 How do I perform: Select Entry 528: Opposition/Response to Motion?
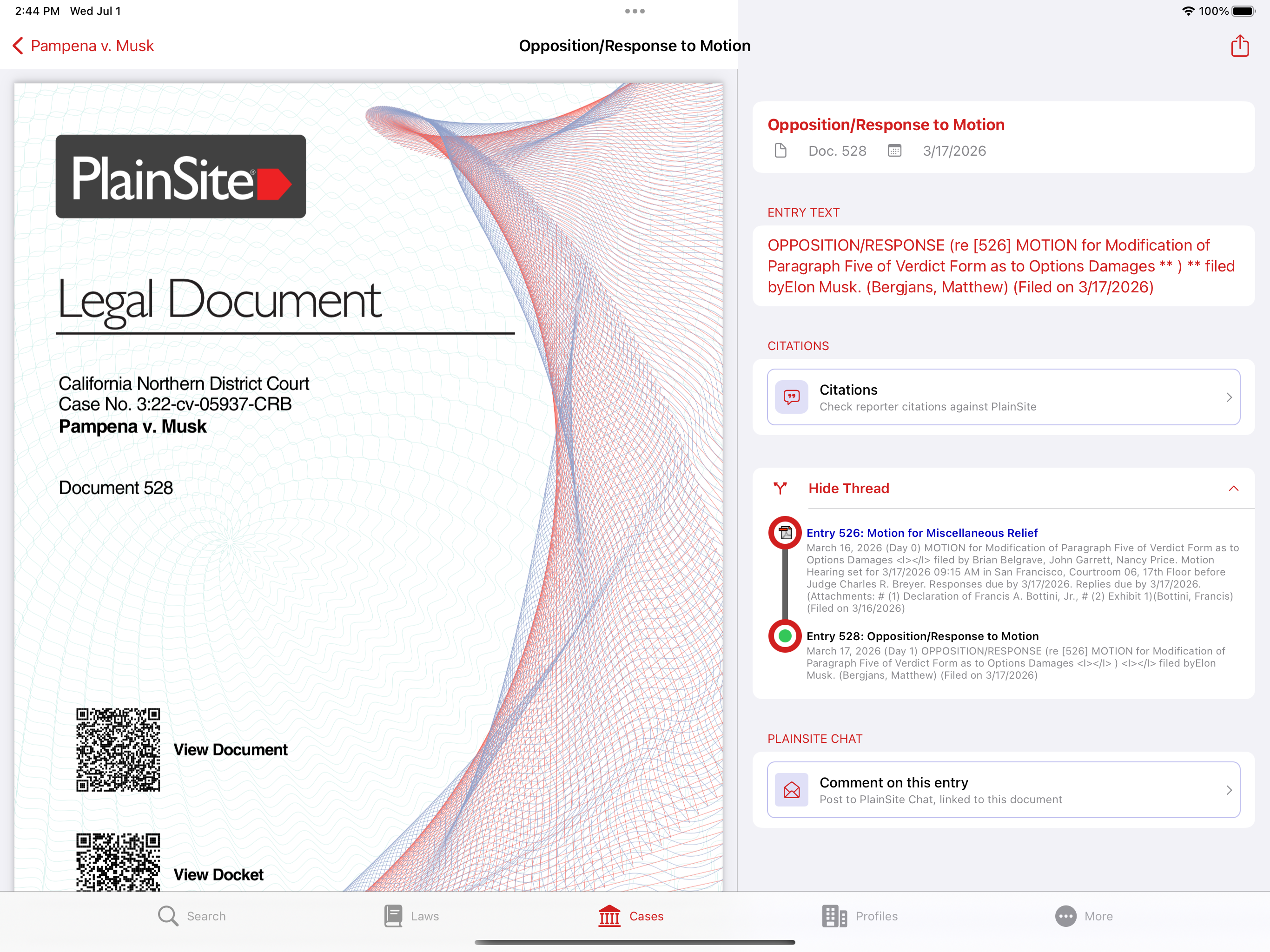922,636
